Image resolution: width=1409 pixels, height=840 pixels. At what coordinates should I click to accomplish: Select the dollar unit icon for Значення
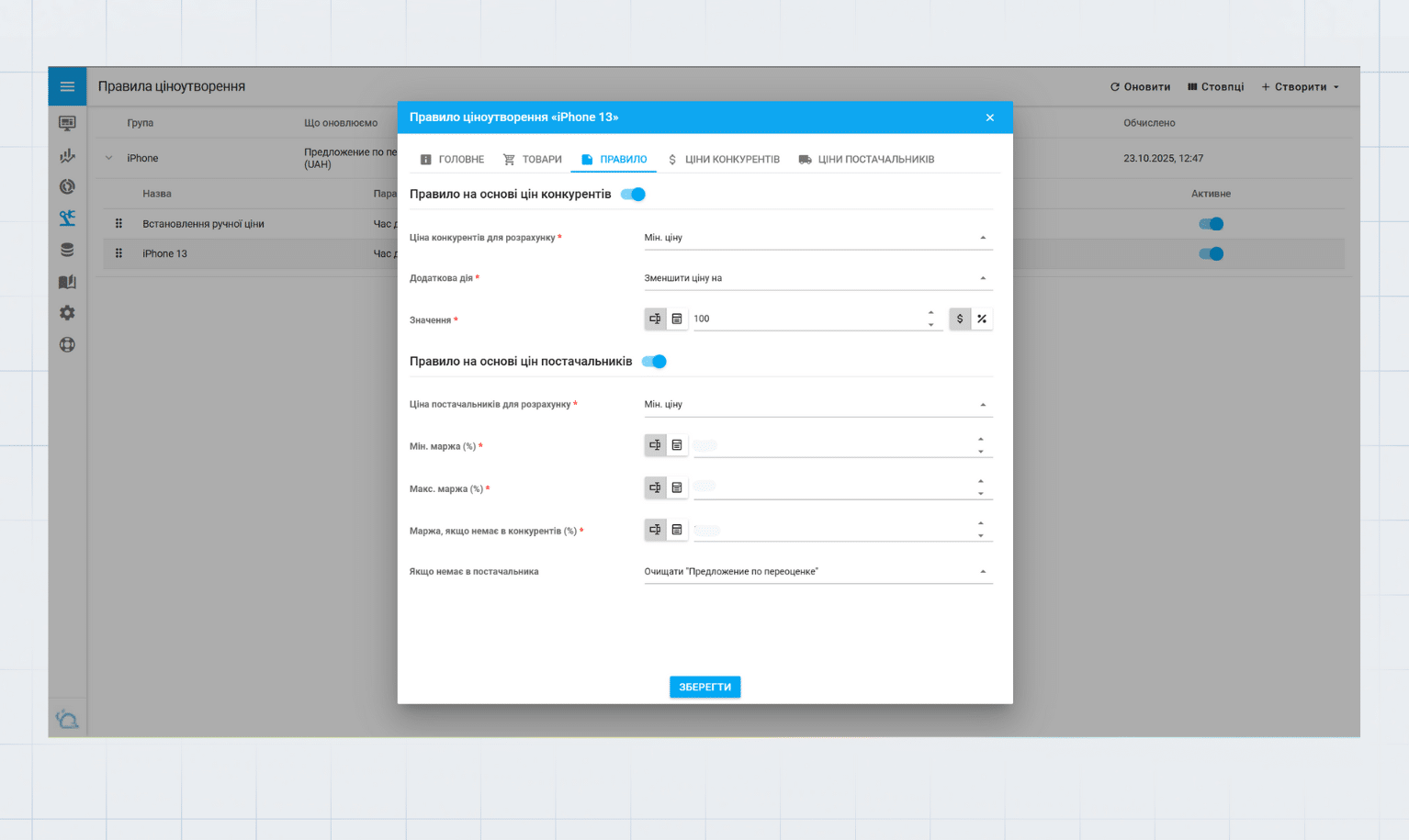pyautogui.click(x=960, y=319)
